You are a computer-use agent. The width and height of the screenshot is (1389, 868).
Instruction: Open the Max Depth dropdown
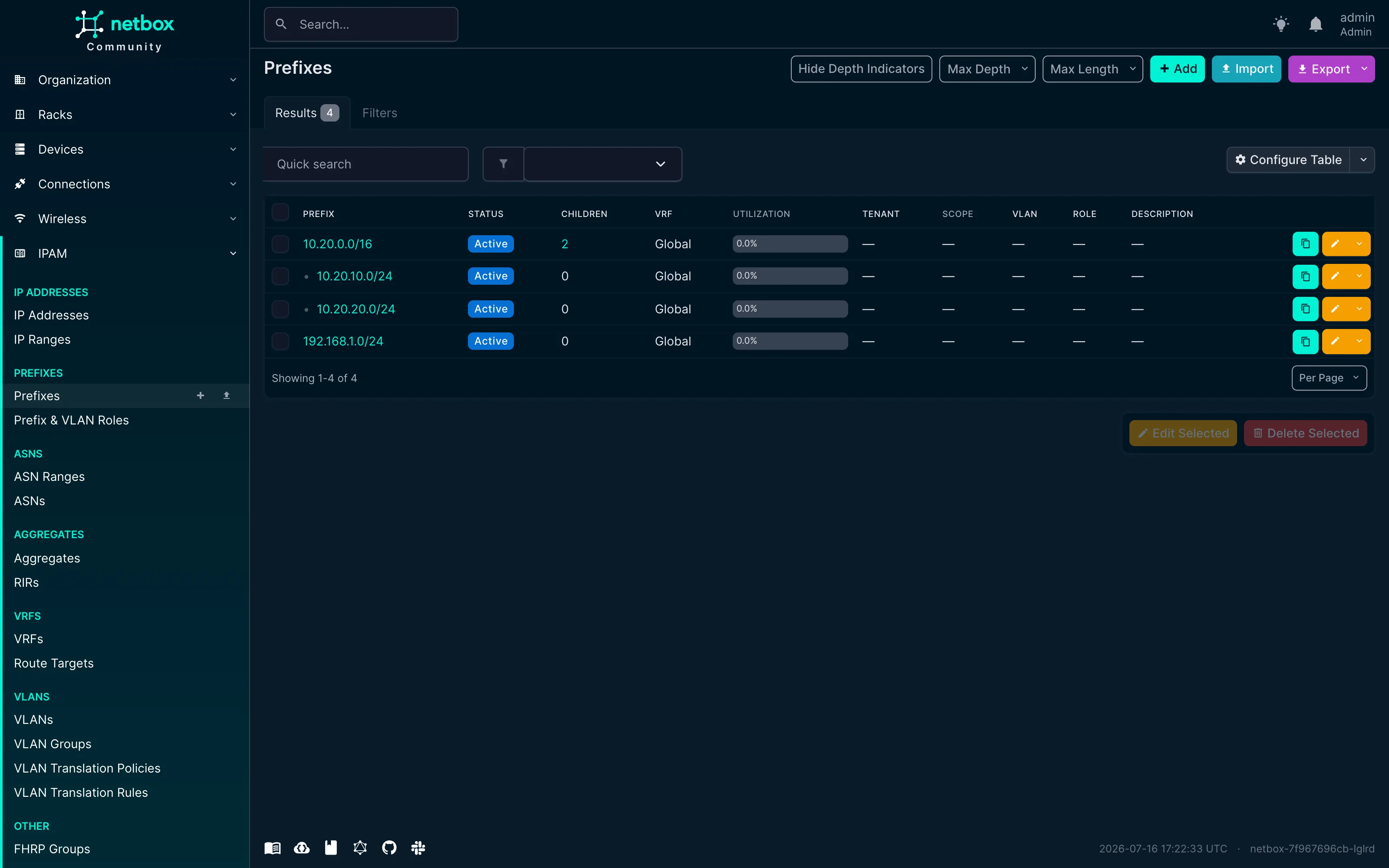click(987, 69)
